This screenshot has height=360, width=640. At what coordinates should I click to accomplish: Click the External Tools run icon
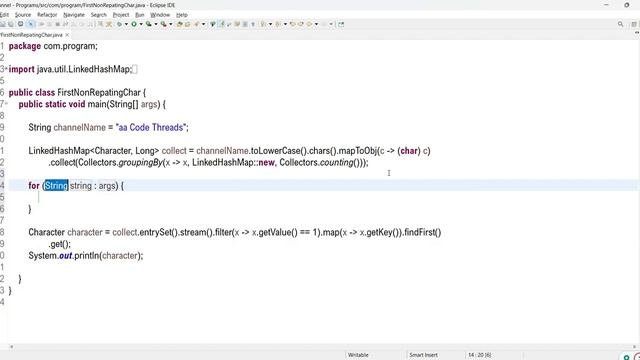click(x=163, y=24)
